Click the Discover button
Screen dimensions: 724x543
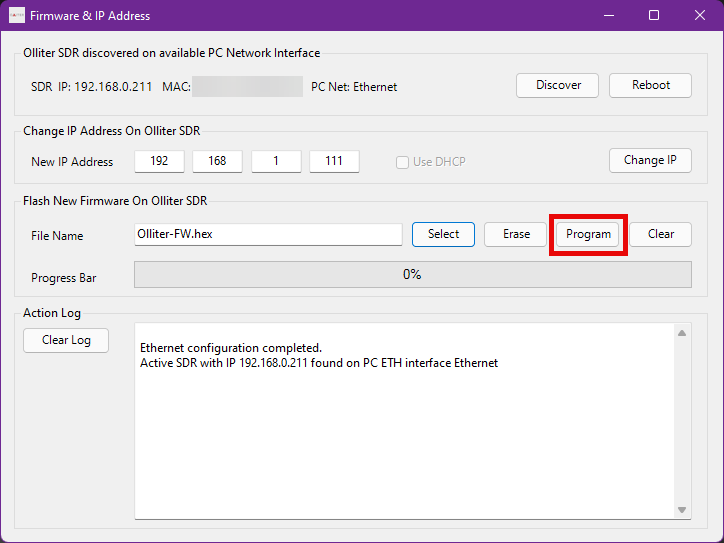tap(557, 85)
